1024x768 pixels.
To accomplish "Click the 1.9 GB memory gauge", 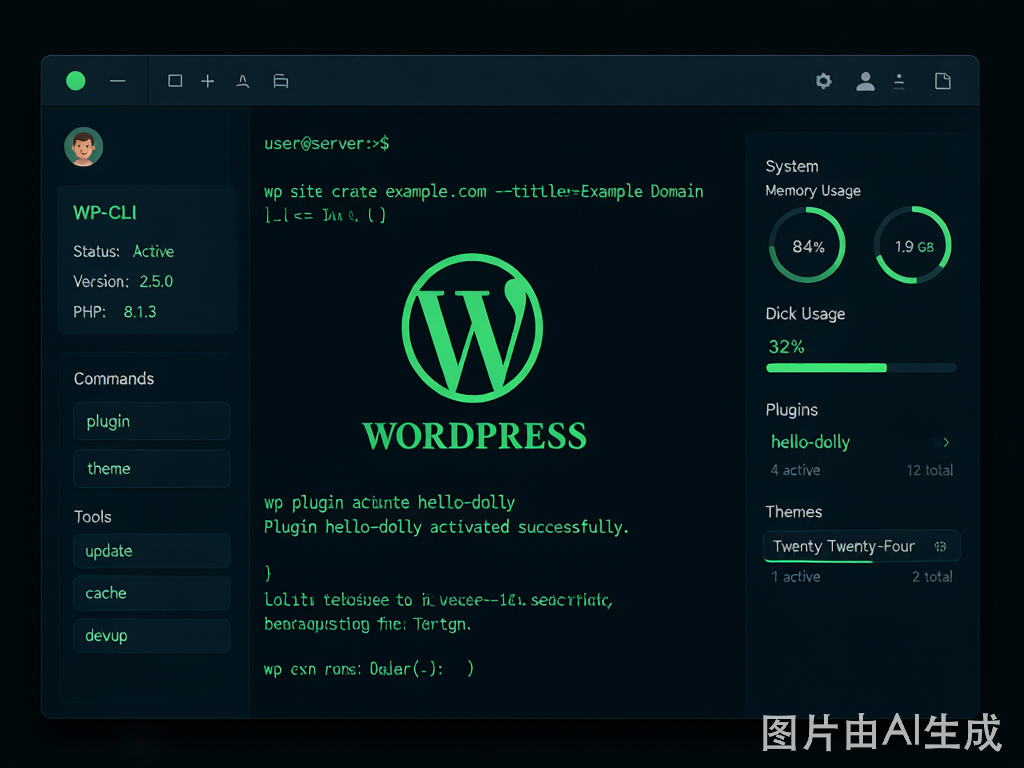I will pos(913,245).
